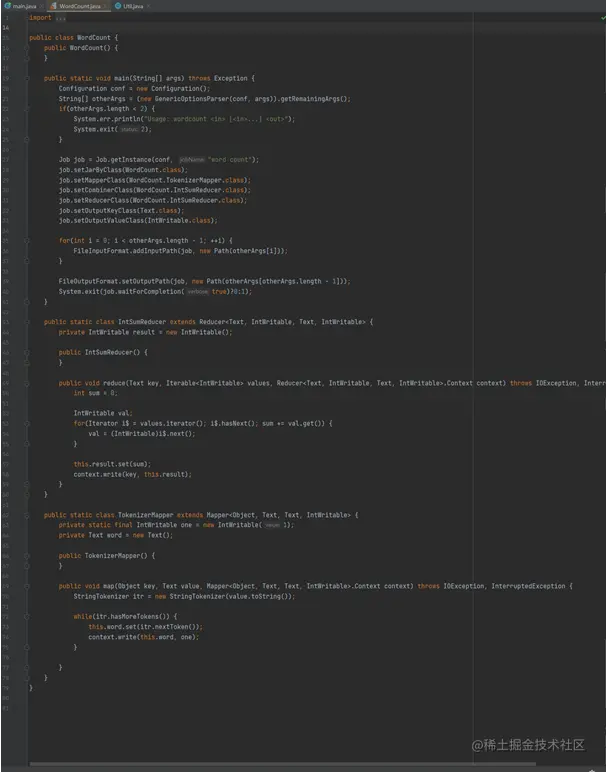Screen dimensions: 606x773
Task: Click the class icon on Util.java tab
Action: pyautogui.click(x=118, y=6)
